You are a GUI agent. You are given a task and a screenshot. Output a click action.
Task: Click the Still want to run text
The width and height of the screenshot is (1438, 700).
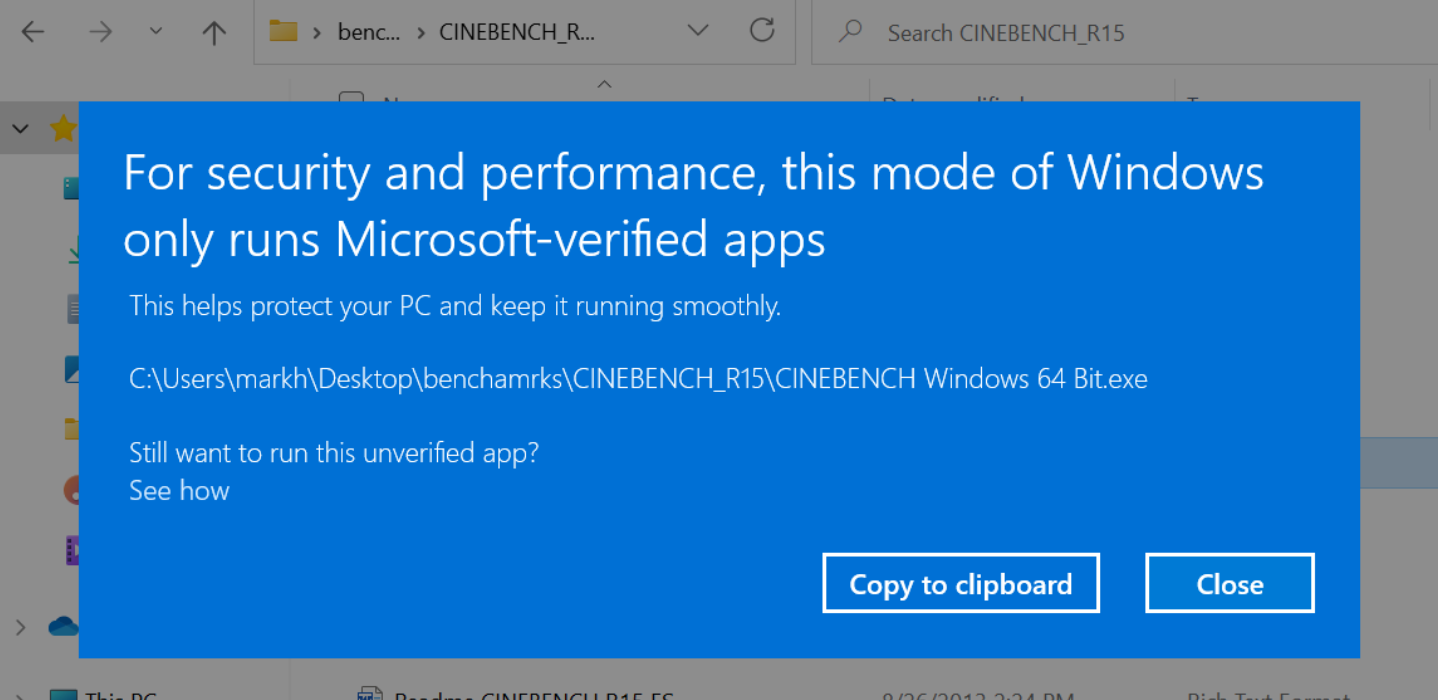click(x=333, y=453)
